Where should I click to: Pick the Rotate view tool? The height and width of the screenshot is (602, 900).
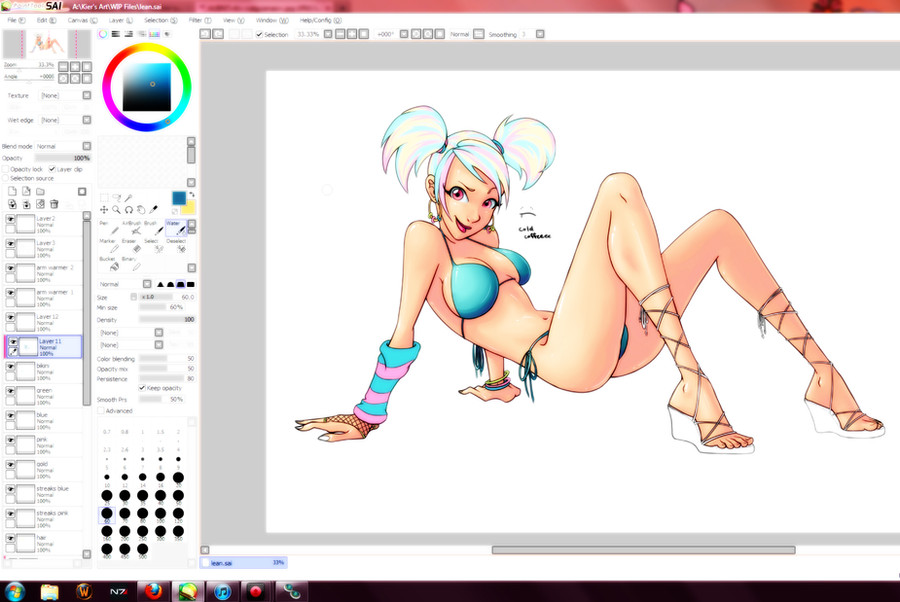click(129, 210)
